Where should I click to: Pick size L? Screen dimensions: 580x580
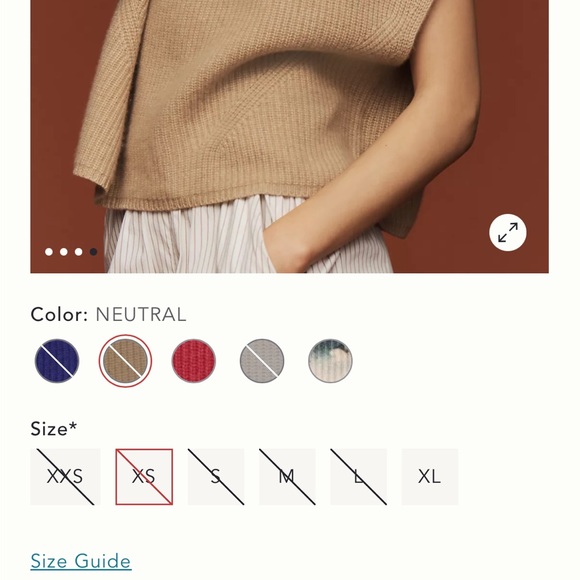pyautogui.click(x=358, y=477)
